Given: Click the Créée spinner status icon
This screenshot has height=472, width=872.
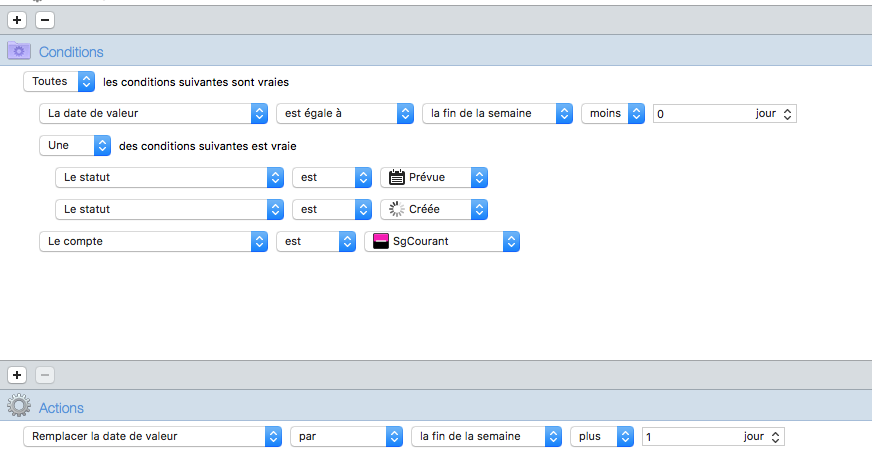Looking at the screenshot, I should (397, 209).
